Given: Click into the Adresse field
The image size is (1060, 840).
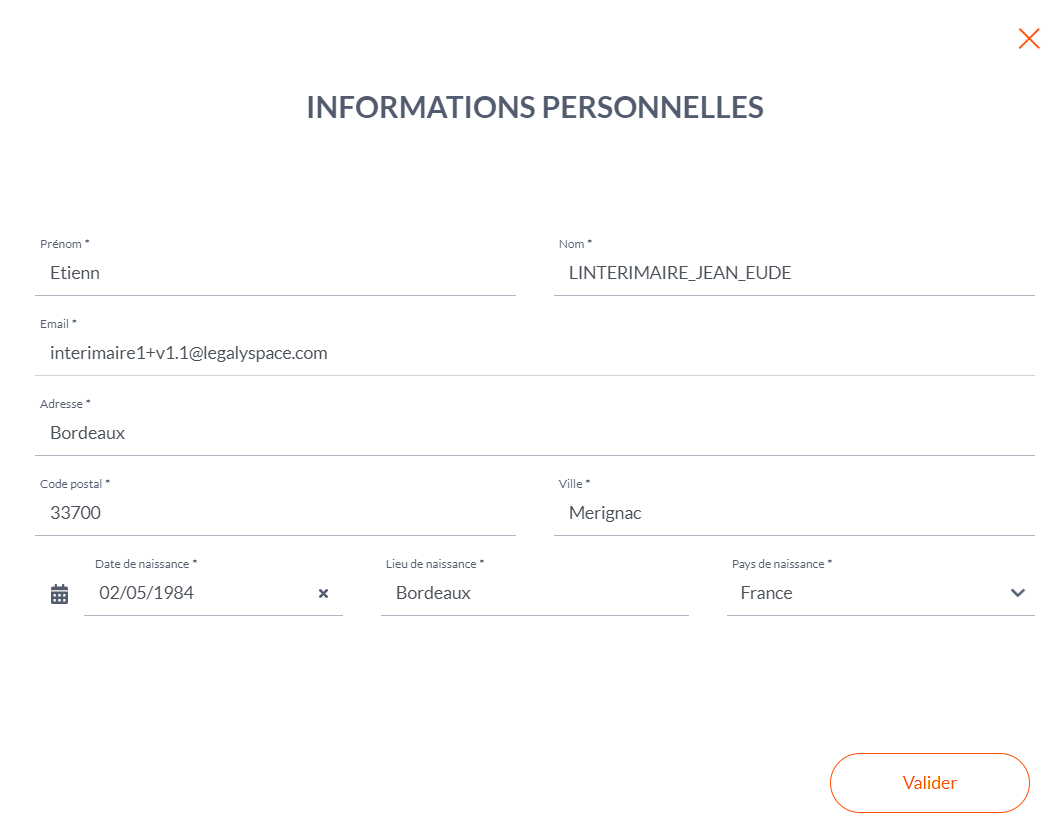Looking at the screenshot, I should click(535, 433).
